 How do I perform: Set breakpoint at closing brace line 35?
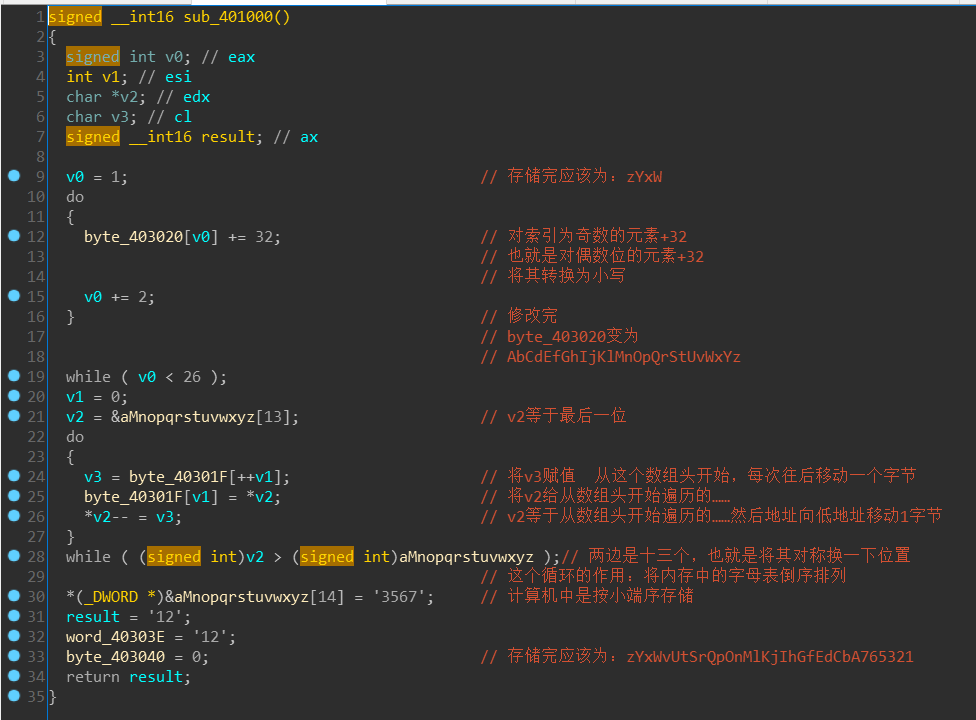click(x=14, y=696)
